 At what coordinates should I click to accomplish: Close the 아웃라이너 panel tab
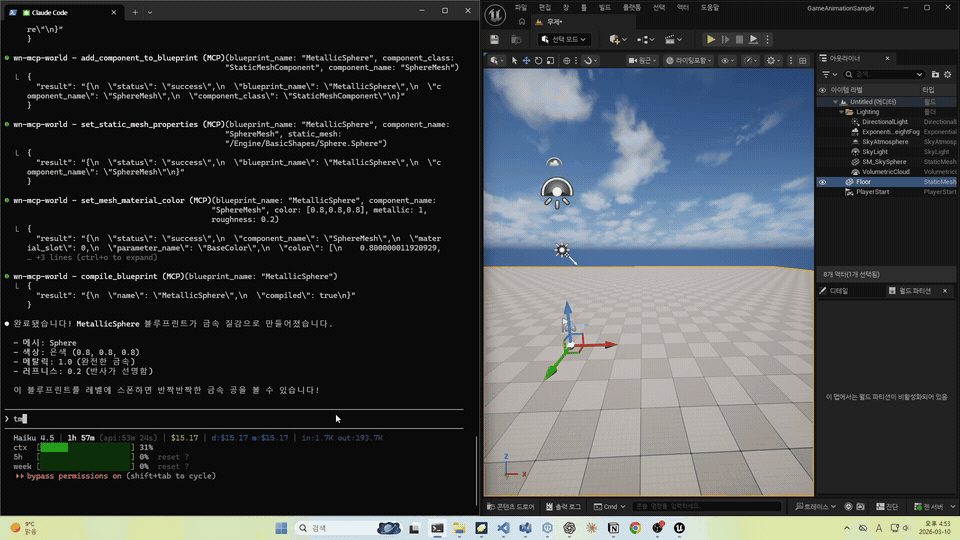pos(887,58)
